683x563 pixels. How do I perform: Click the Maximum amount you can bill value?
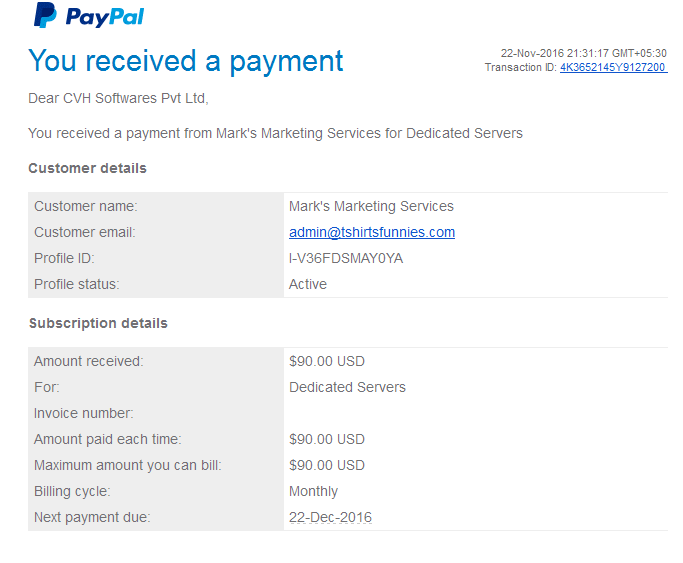tap(327, 465)
